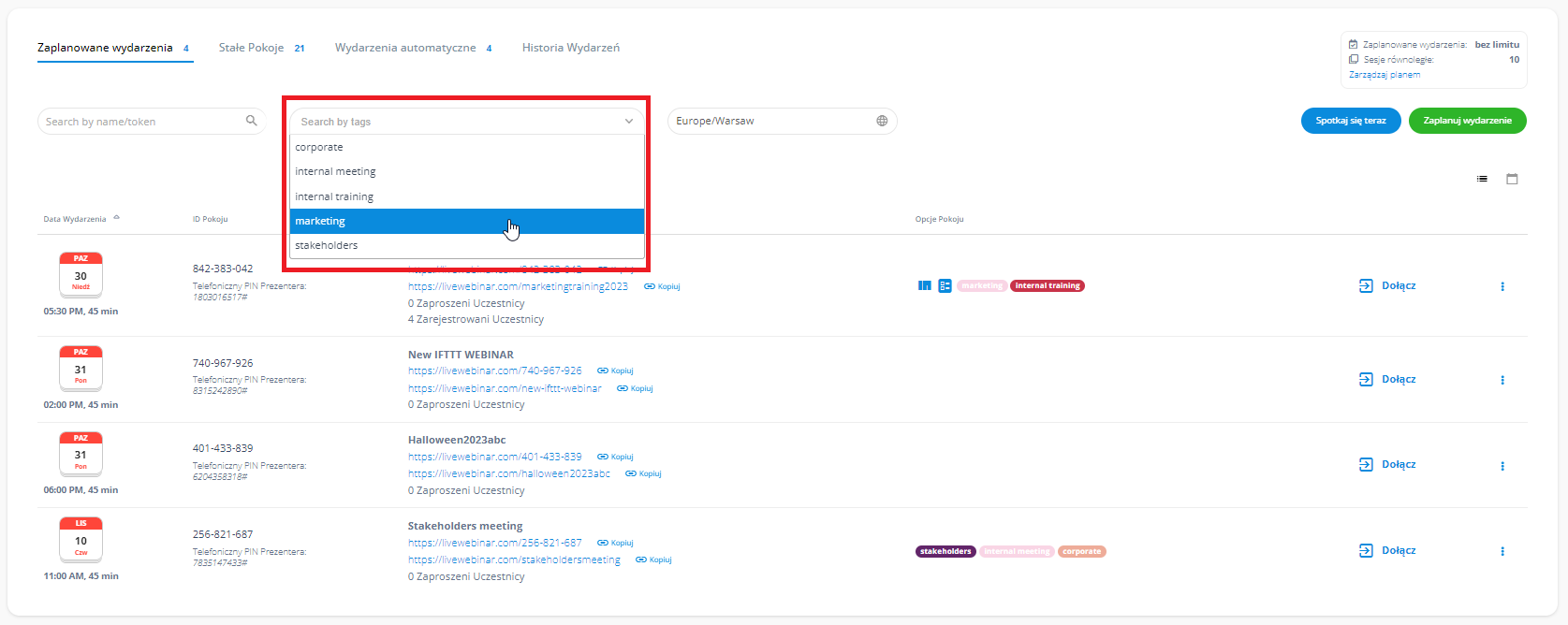
Task: Open three-dot menu for New IFTTT WEBINAR
Action: [1502, 380]
